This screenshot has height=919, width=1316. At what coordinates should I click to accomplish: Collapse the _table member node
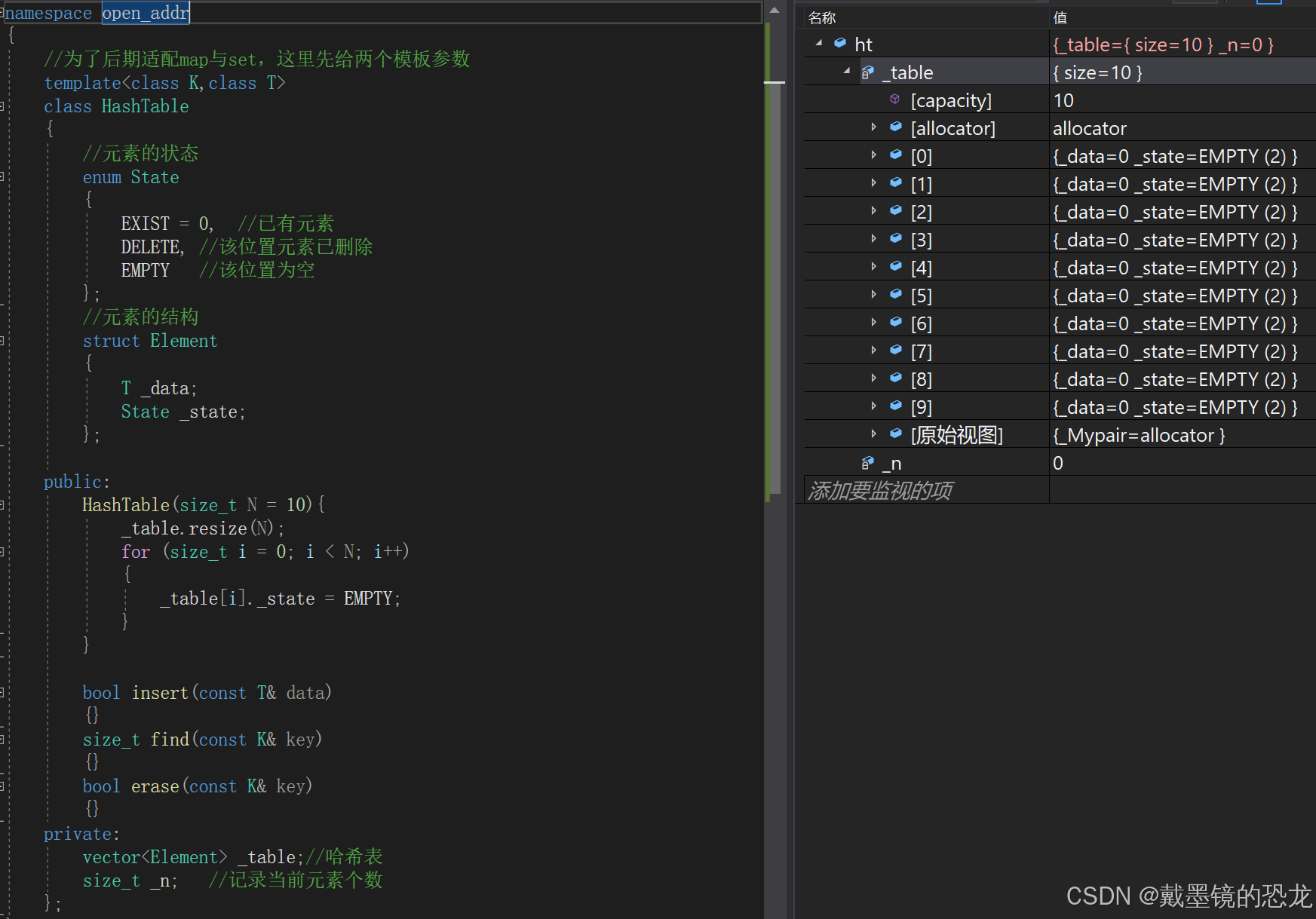tap(847, 72)
